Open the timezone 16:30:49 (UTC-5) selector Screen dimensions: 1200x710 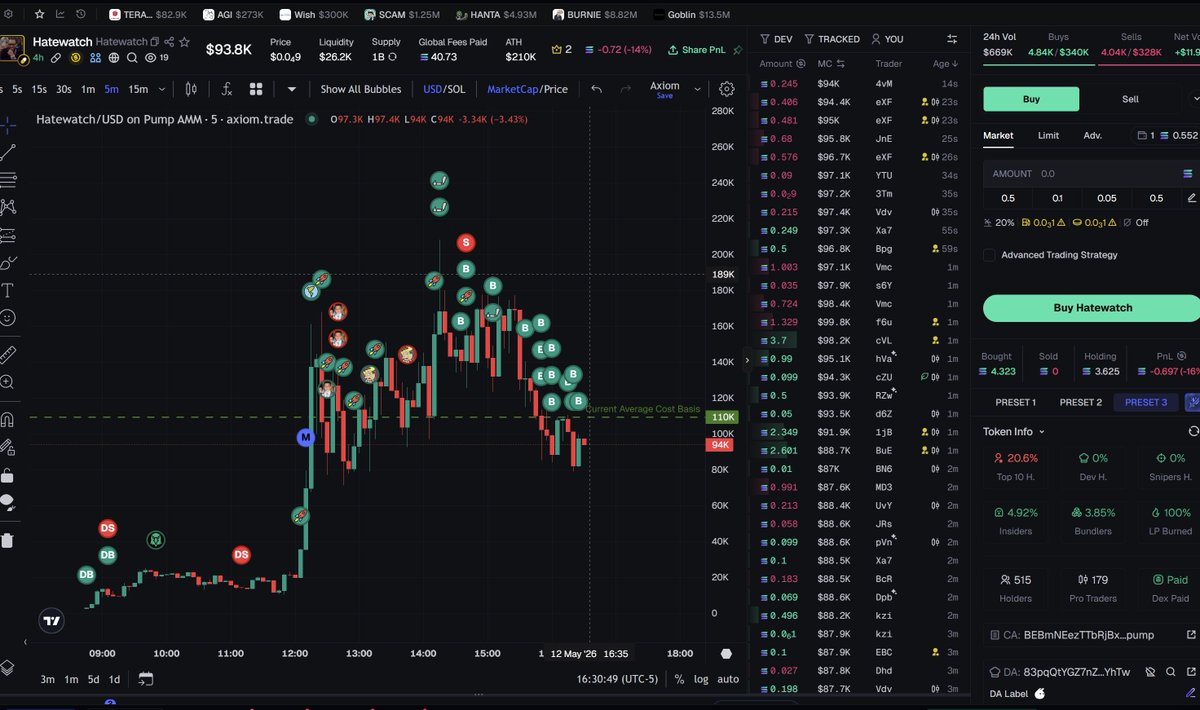click(619, 679)
